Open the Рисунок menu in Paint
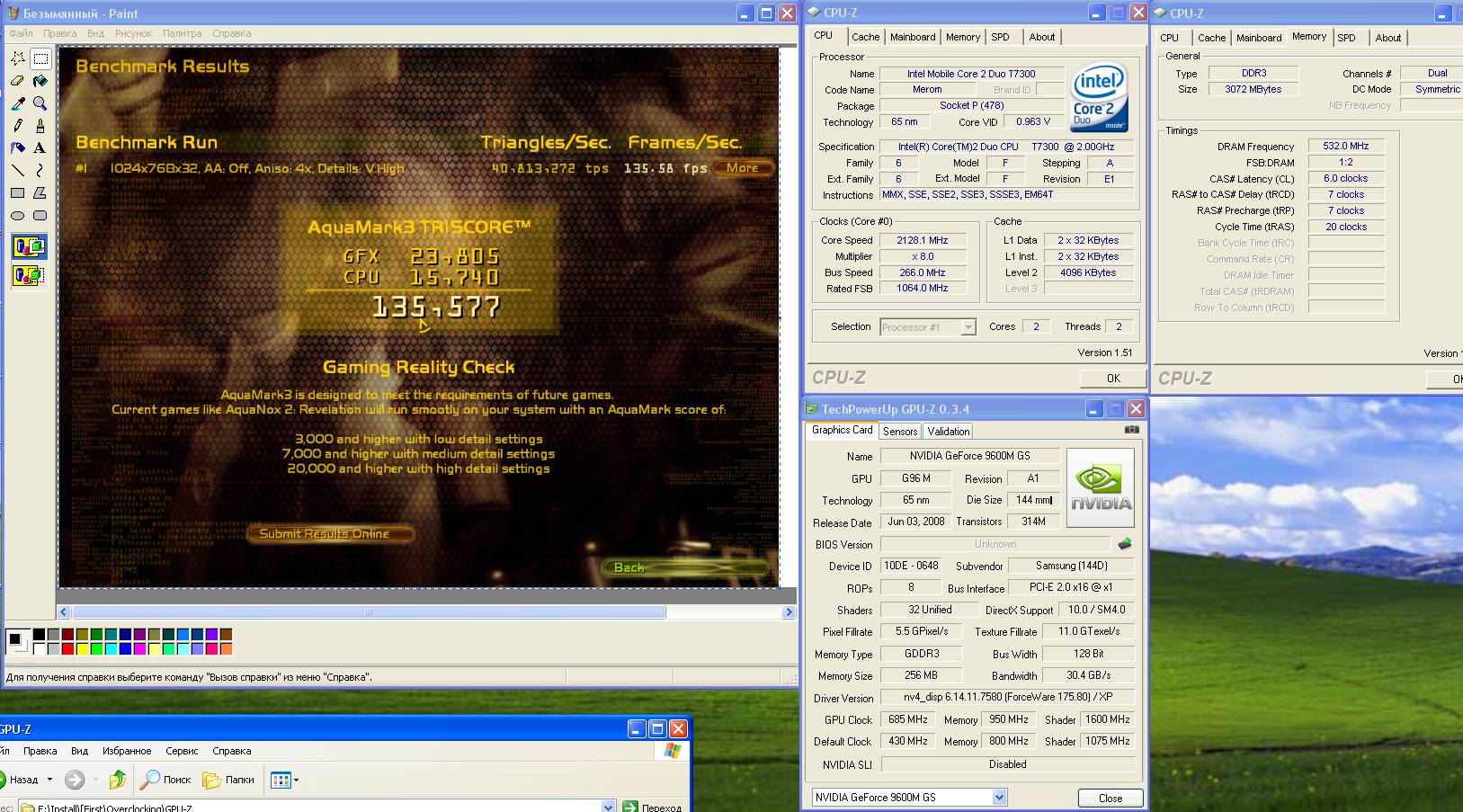The image size is (1463, 812). [x=133, y=33]
